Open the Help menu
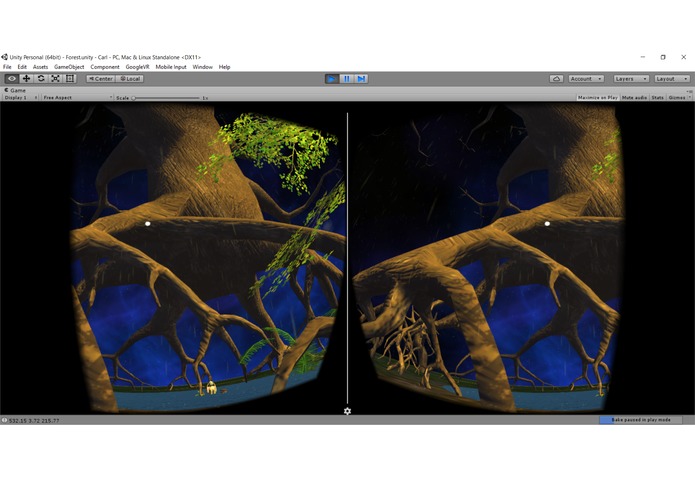The image size is (695, 494). pyautogui.click(x=224, y=67)
